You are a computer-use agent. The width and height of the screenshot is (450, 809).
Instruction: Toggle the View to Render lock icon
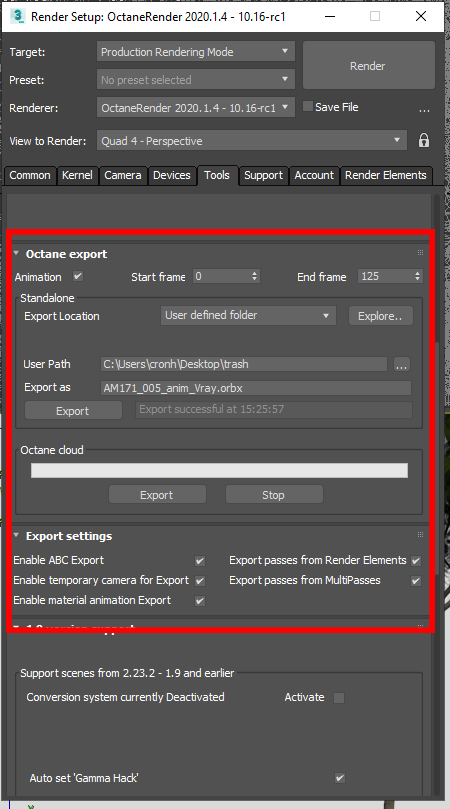point(424,140)
